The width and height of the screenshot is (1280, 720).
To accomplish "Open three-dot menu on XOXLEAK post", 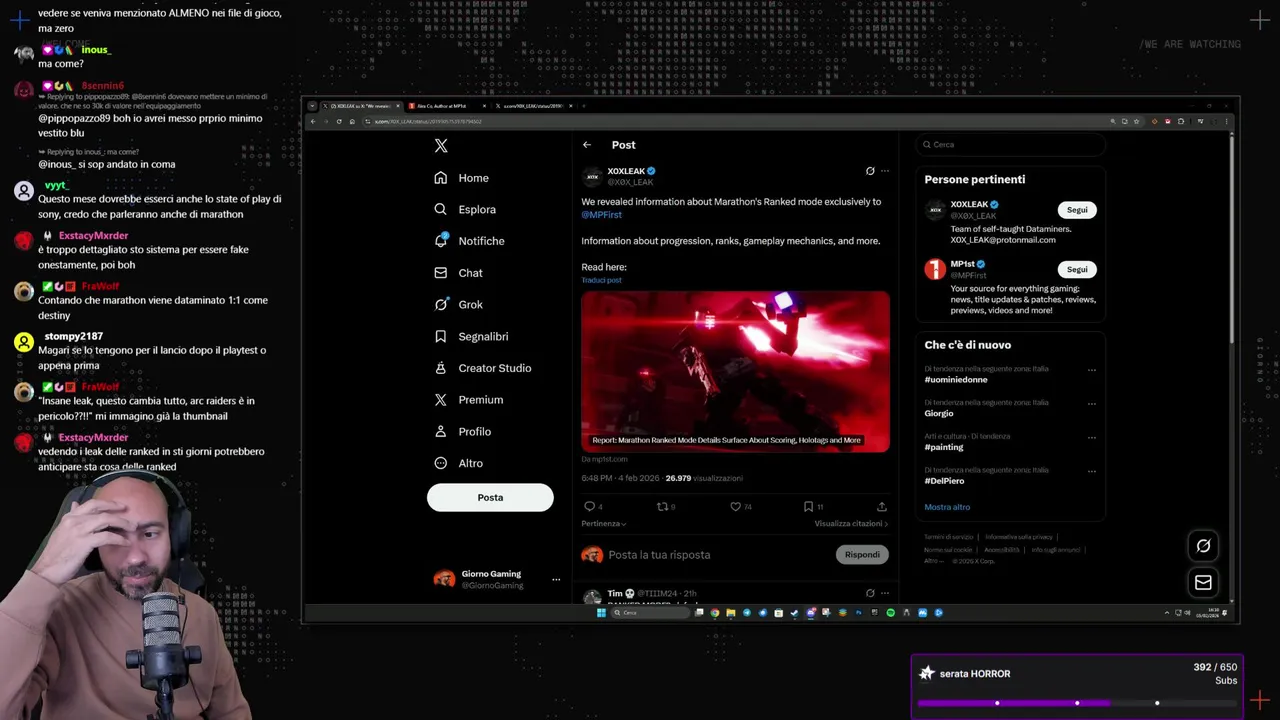I will pyautogui.click(x=884, y=171).
